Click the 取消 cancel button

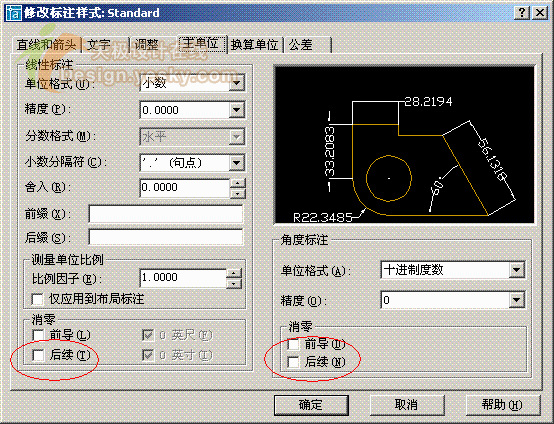(x=407, y=405)
